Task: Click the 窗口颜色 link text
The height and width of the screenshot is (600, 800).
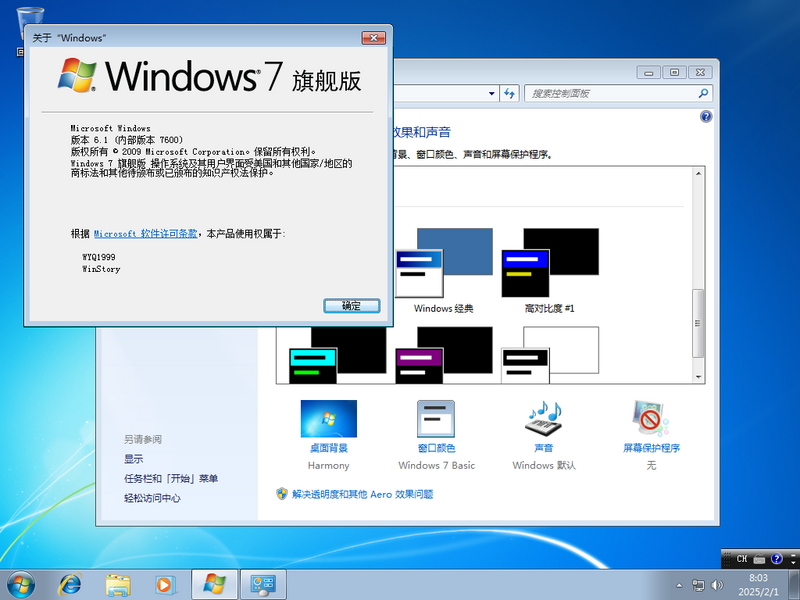Action: pyautogui.click(x=436, y=448)
